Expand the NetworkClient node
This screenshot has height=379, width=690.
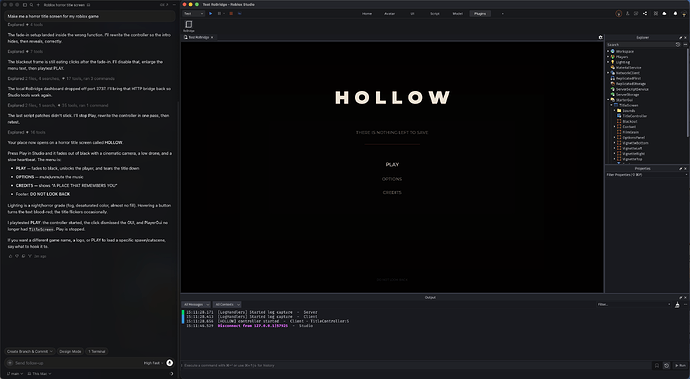(608, 73)
